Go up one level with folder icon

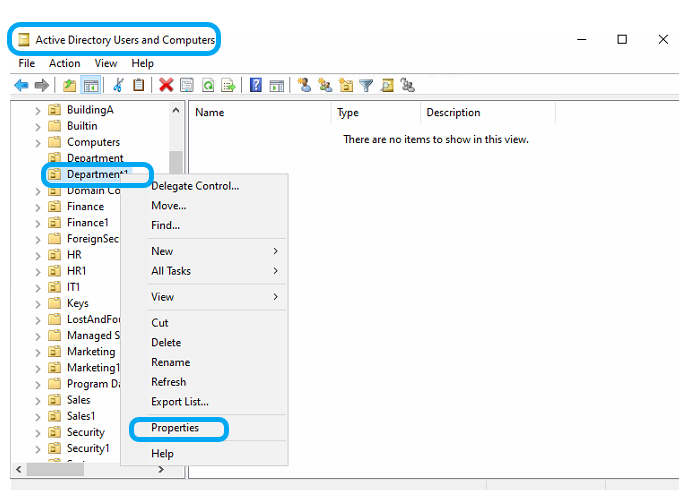tap(70, 85)
